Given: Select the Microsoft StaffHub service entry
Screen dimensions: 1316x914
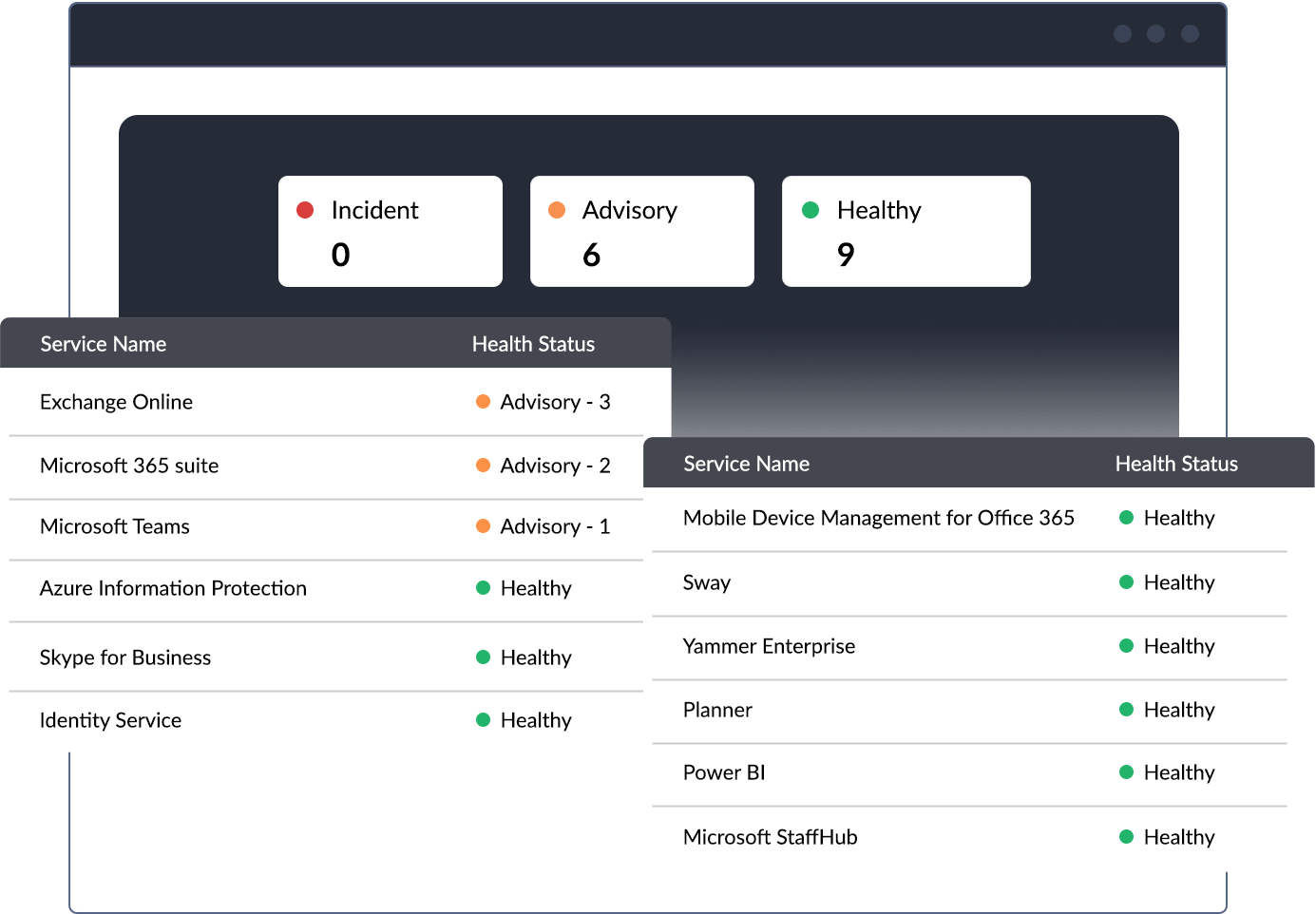Looking at the screenshot, I should point(770,837).
